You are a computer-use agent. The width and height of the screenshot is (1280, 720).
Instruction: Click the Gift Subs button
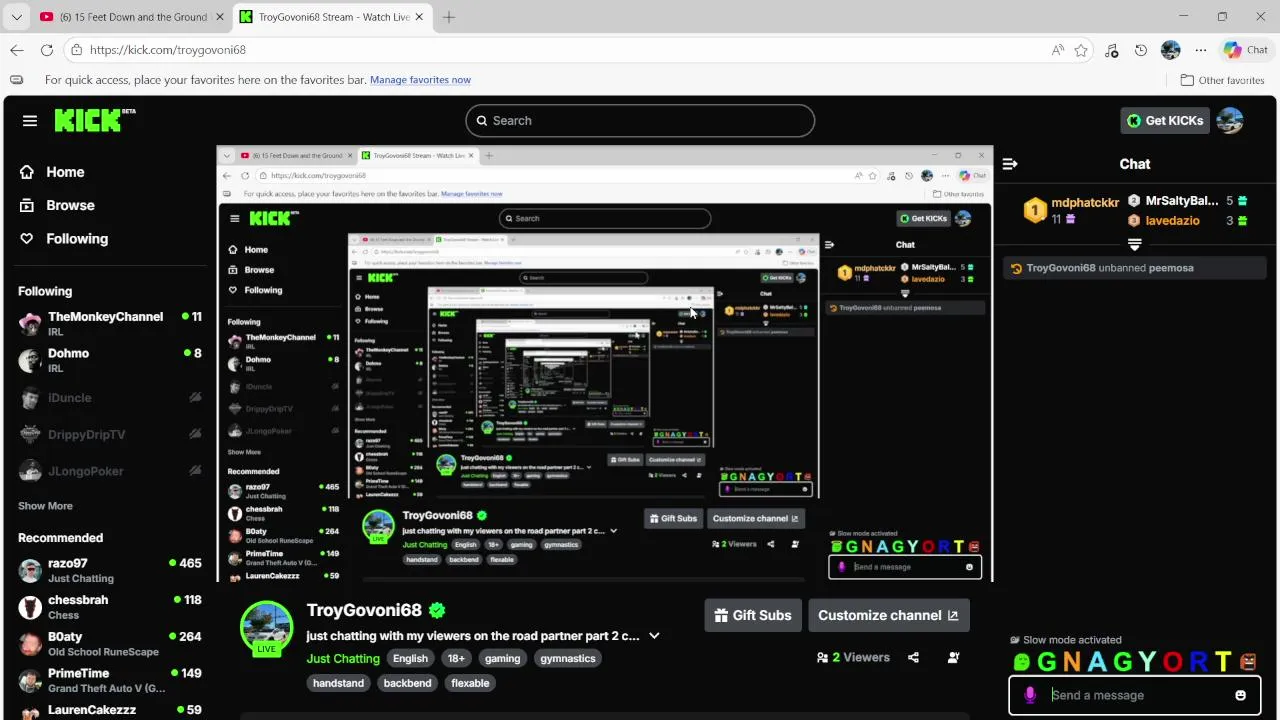pos(753,615)
